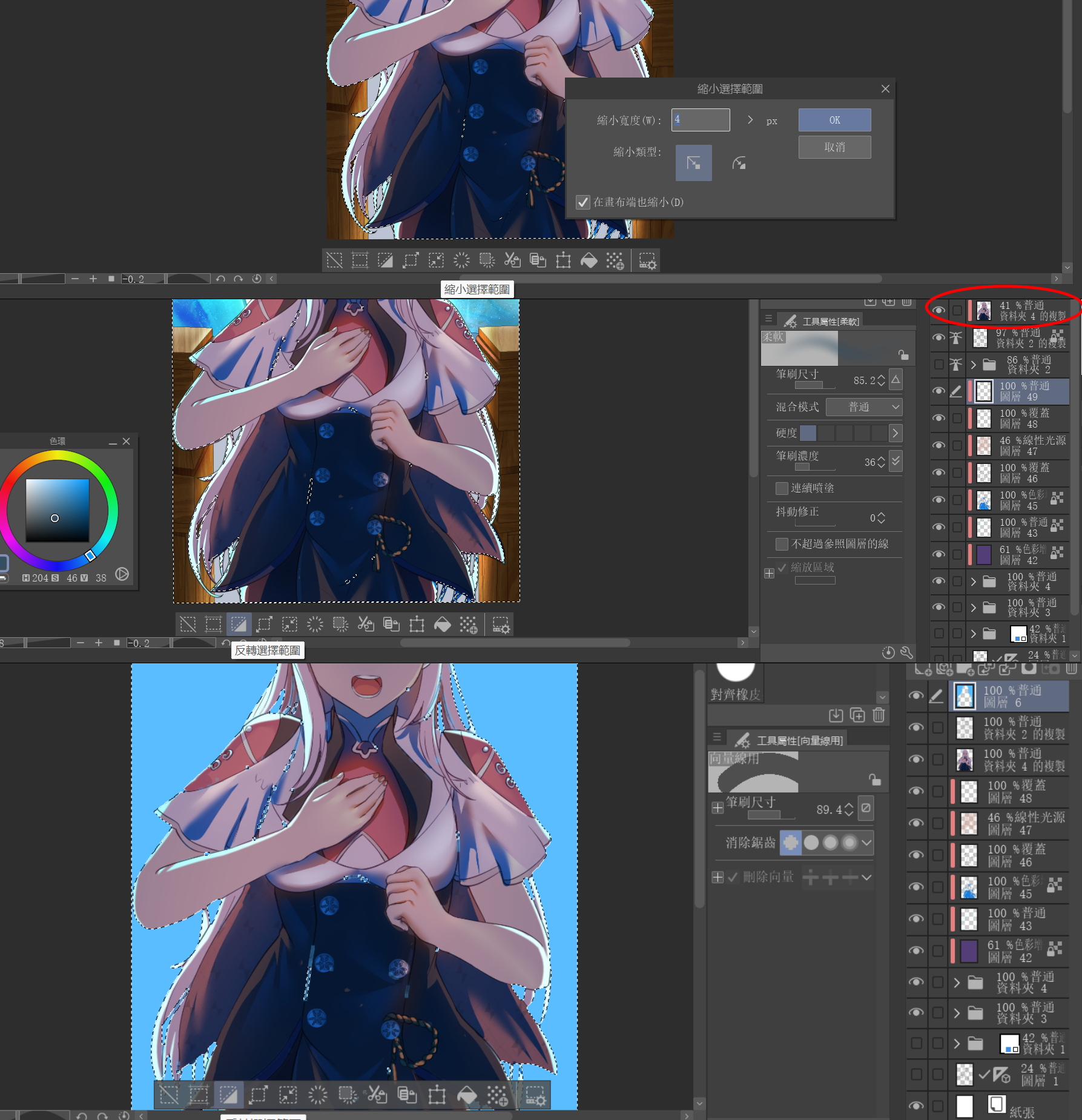Click Expand selection icon in top canvas launcher
Screen dimensions: 1082x1120
tap(411, 260)
